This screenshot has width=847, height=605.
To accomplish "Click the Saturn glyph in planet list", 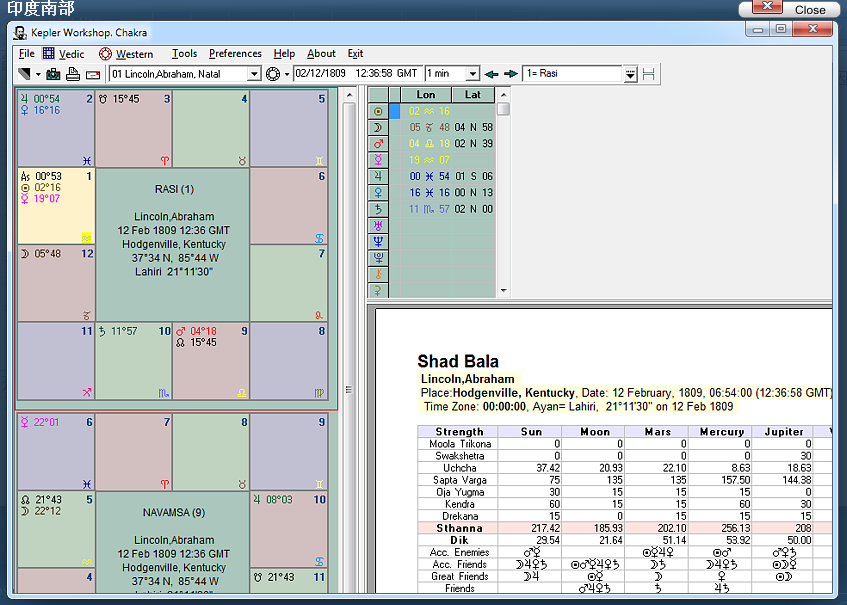I will tap(378, 209).
